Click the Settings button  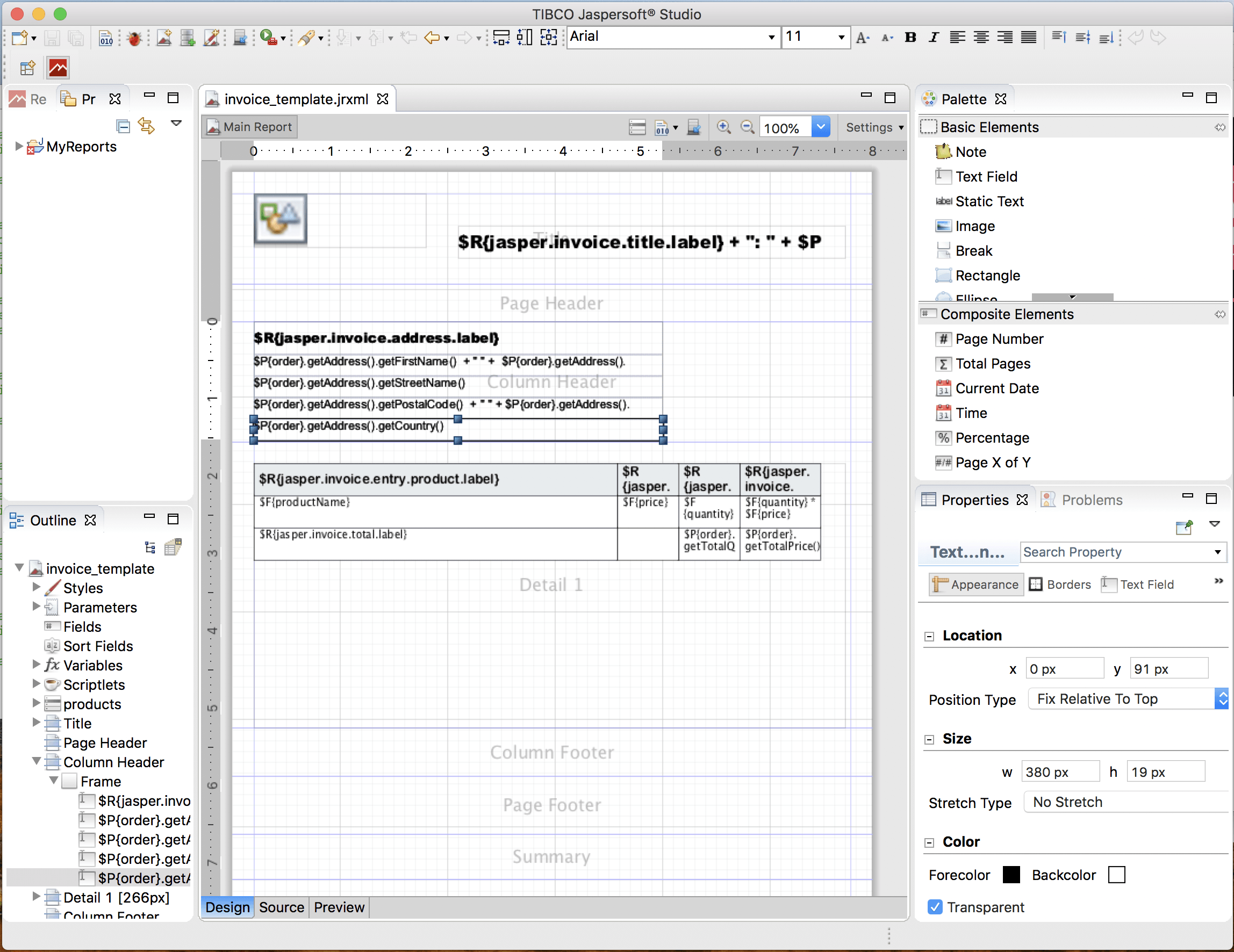pyautogui.click(x=873, y=127)
